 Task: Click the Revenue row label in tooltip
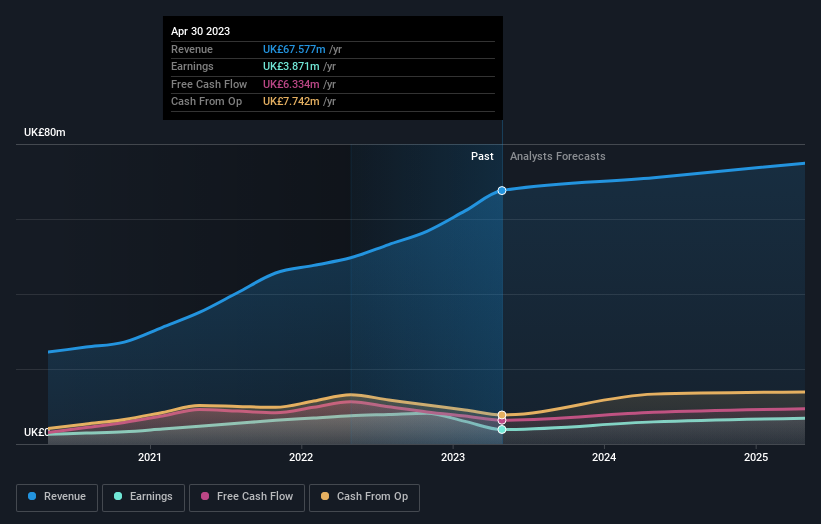(x=192, y=49)
